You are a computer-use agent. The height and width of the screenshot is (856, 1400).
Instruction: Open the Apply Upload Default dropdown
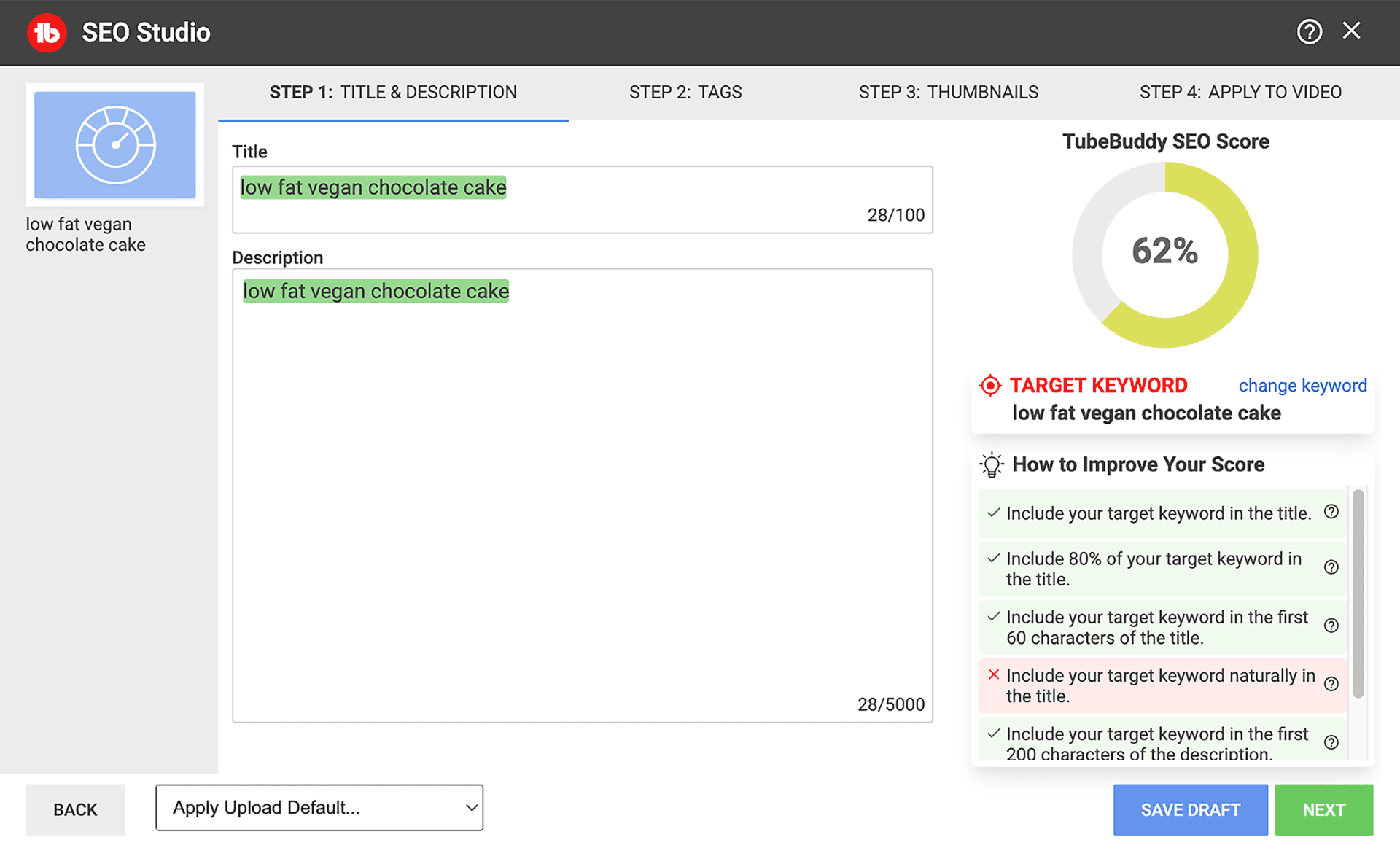point(319,807)
